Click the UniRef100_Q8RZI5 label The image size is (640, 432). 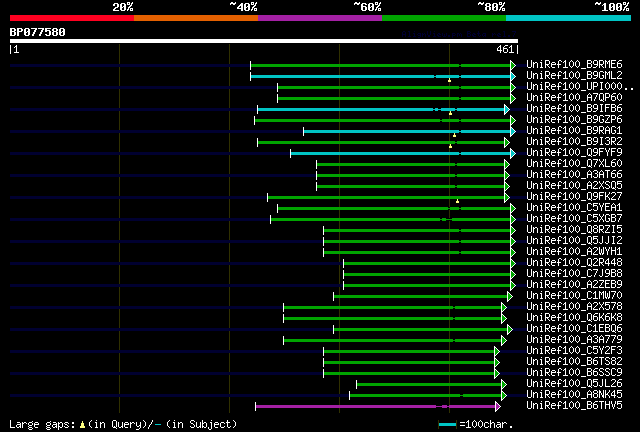coord(574,230)
